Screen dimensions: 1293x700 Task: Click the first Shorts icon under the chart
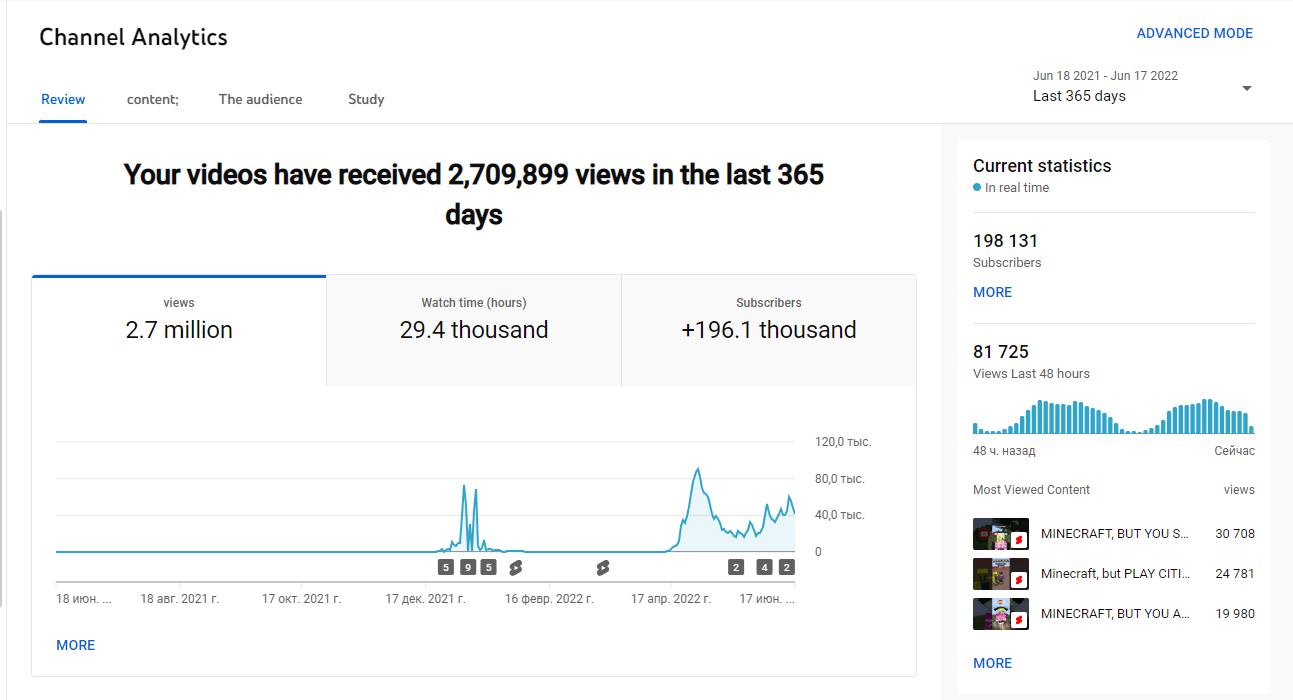tap(516, 568)
